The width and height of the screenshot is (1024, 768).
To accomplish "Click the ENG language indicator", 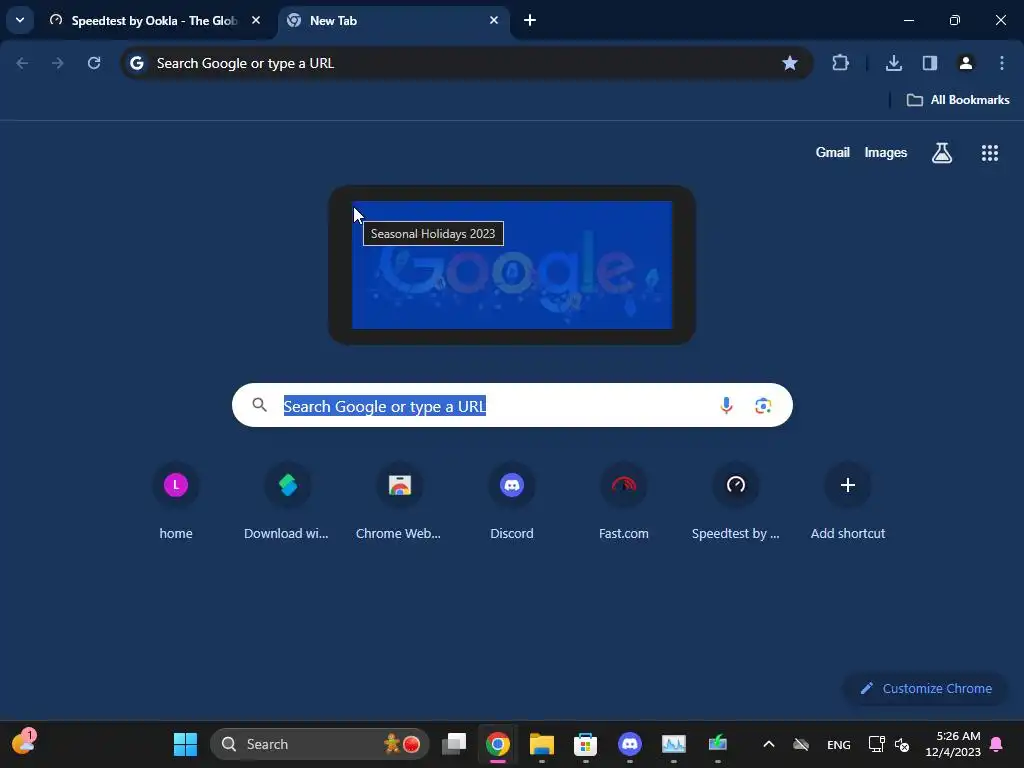I will [x=839, y=744].
